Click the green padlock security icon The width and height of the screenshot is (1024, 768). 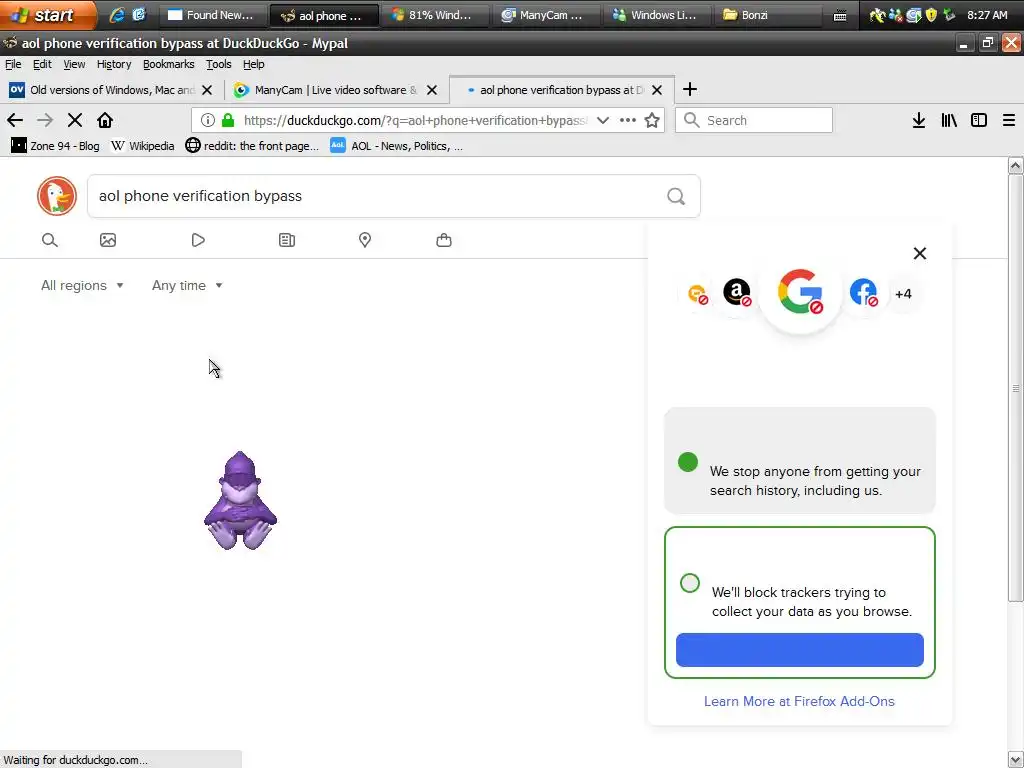pyautogui.click(x=228, y=120)
